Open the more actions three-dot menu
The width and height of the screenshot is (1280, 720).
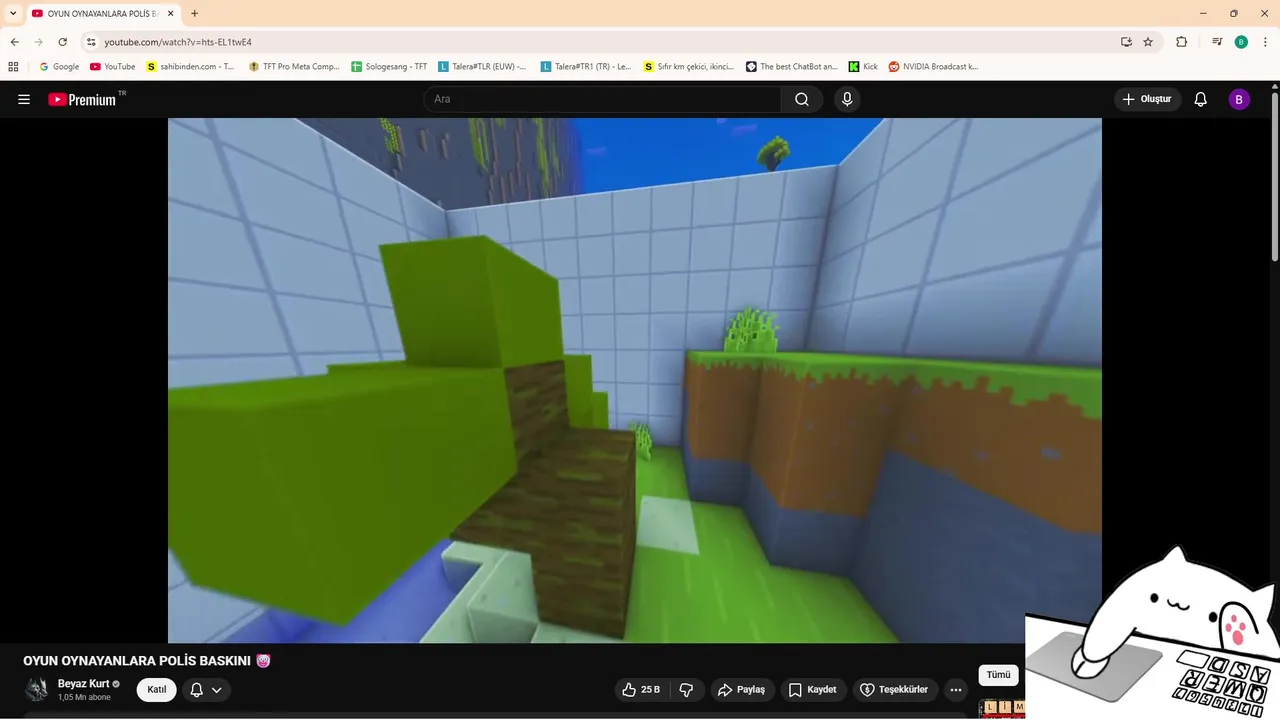(956, 689)
